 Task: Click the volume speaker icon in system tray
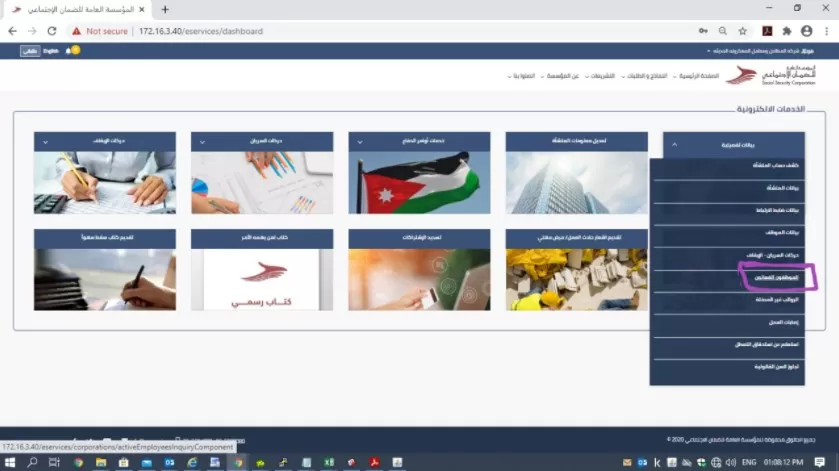[731, 462]
